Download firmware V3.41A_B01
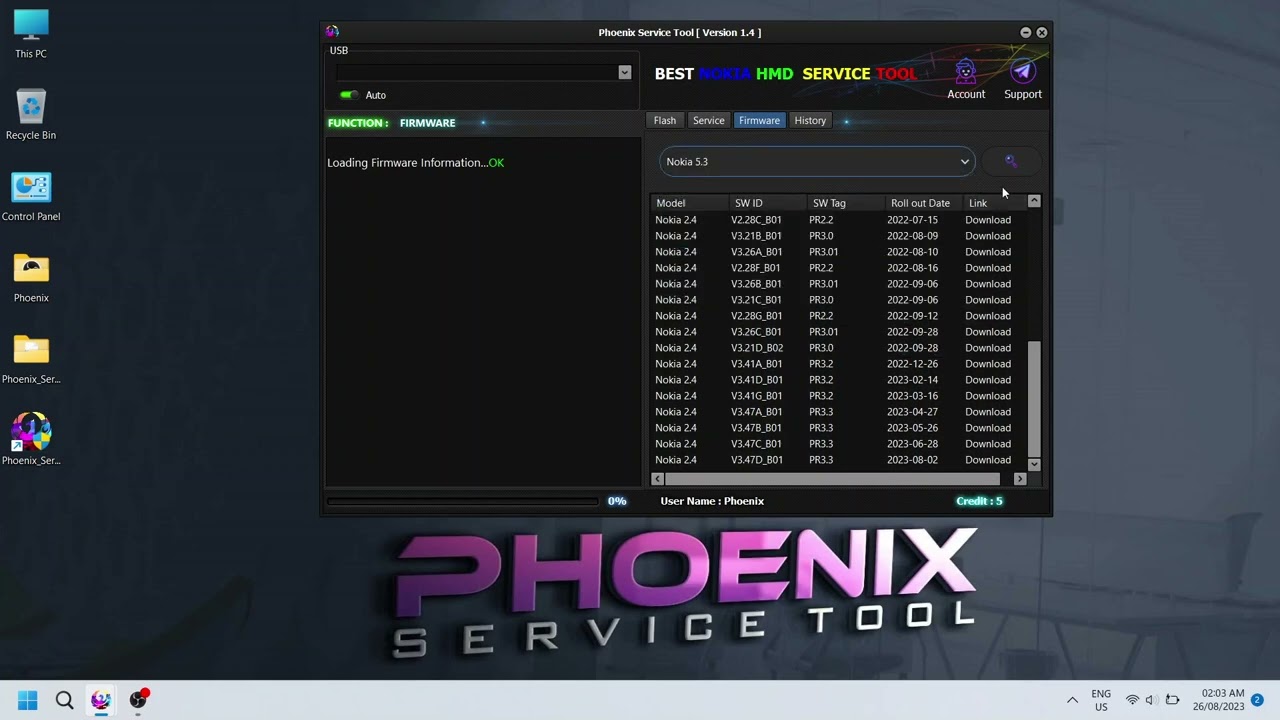The width and height of the screenshot is (1280, 720). click(988, 364)
